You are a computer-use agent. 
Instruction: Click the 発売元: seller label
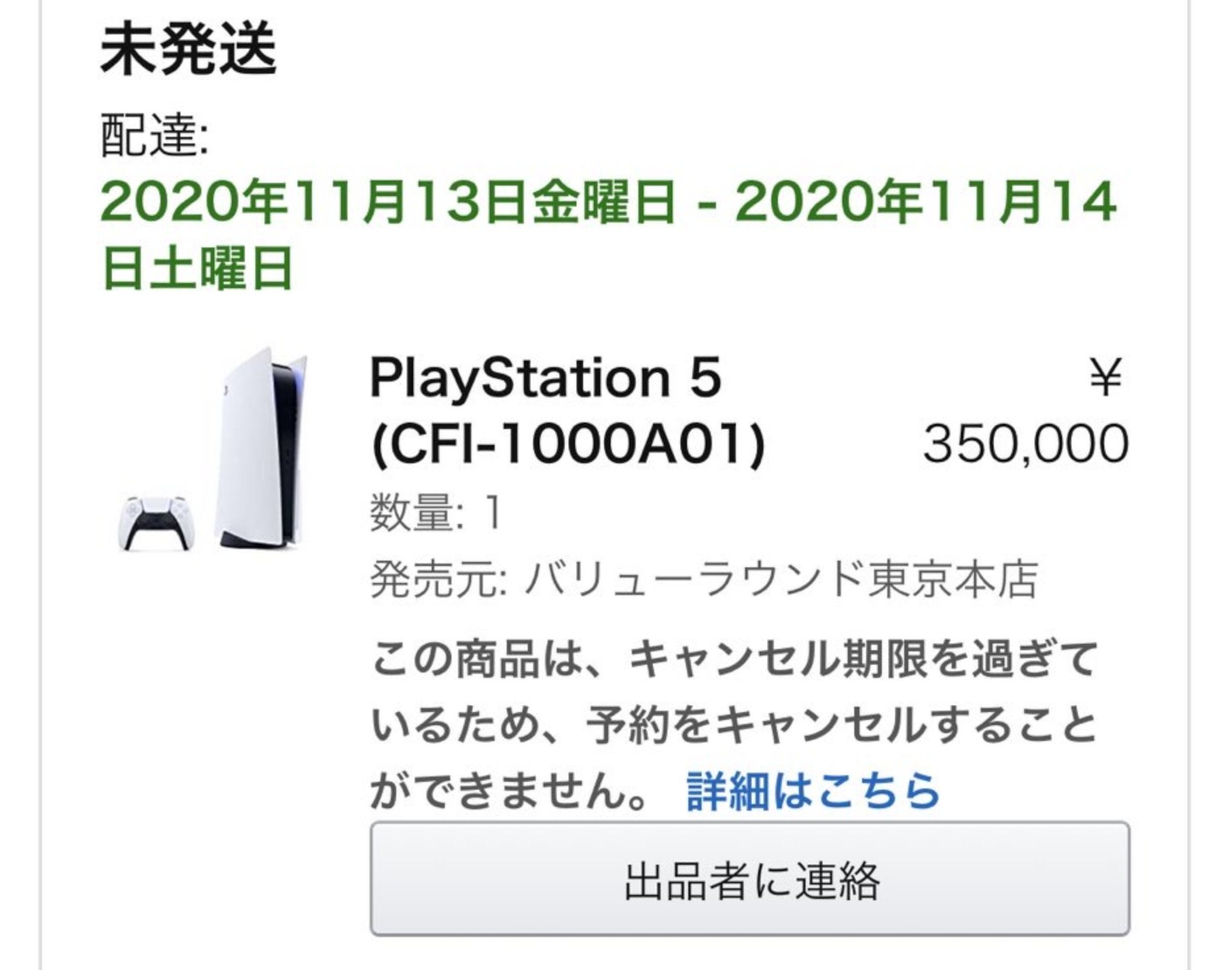(438, 580)
